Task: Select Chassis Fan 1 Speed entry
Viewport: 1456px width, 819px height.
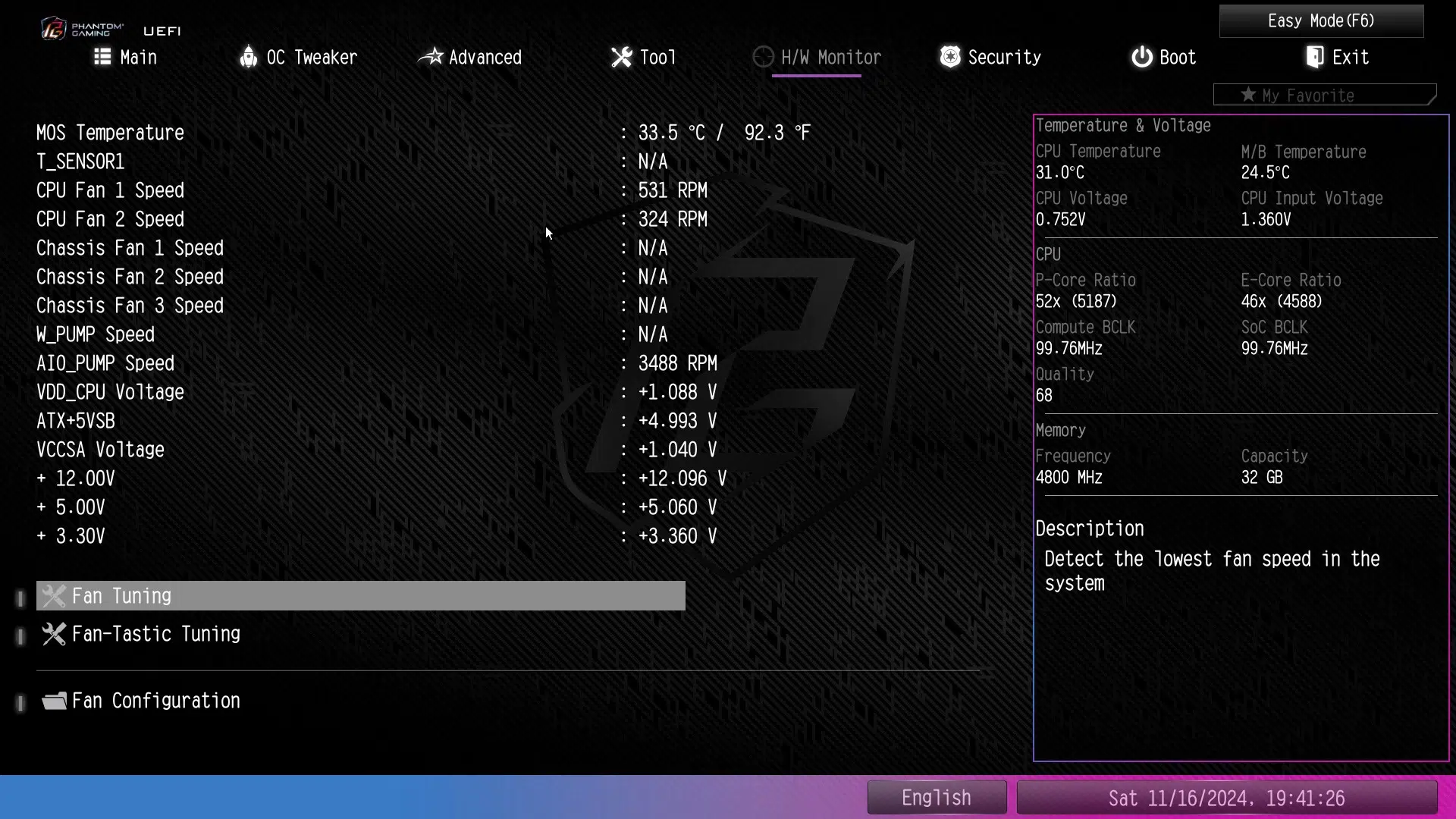Action: click(352, 248)
